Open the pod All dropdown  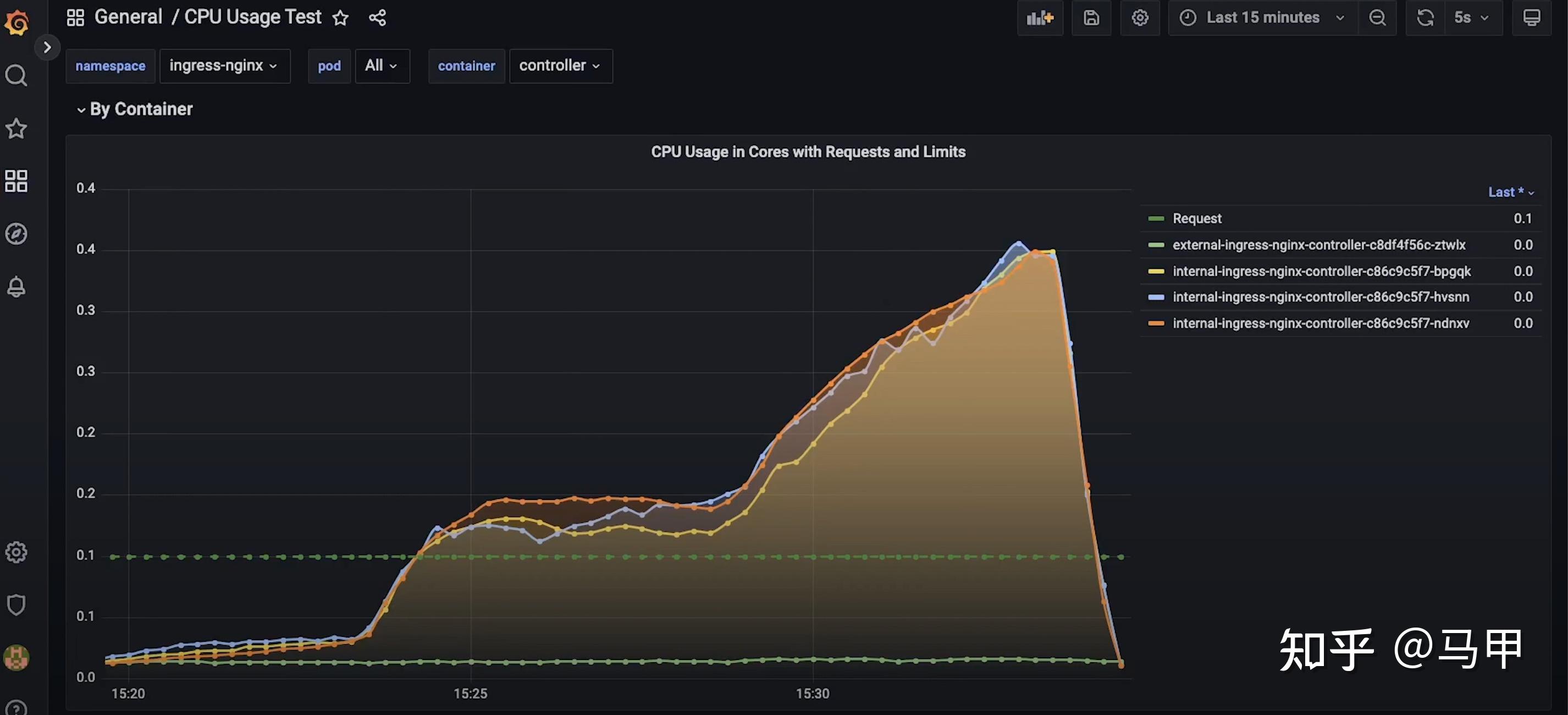382,66
